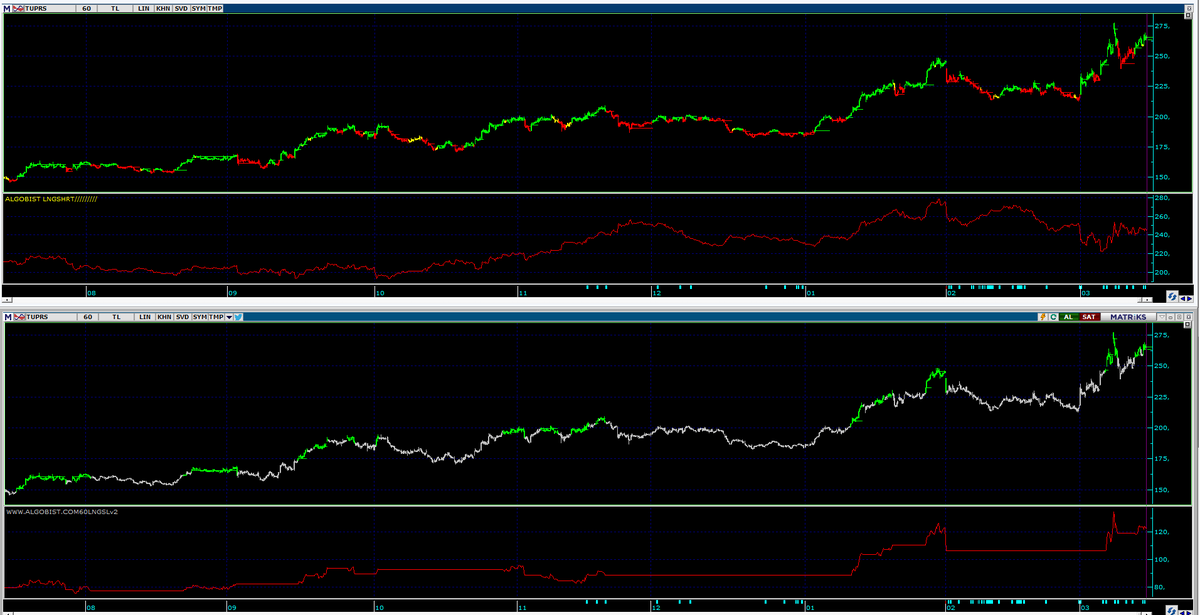The image size is (1200, 615).
Task: Click the SYM button in the top chart toolbar
Action: [199, 8]
